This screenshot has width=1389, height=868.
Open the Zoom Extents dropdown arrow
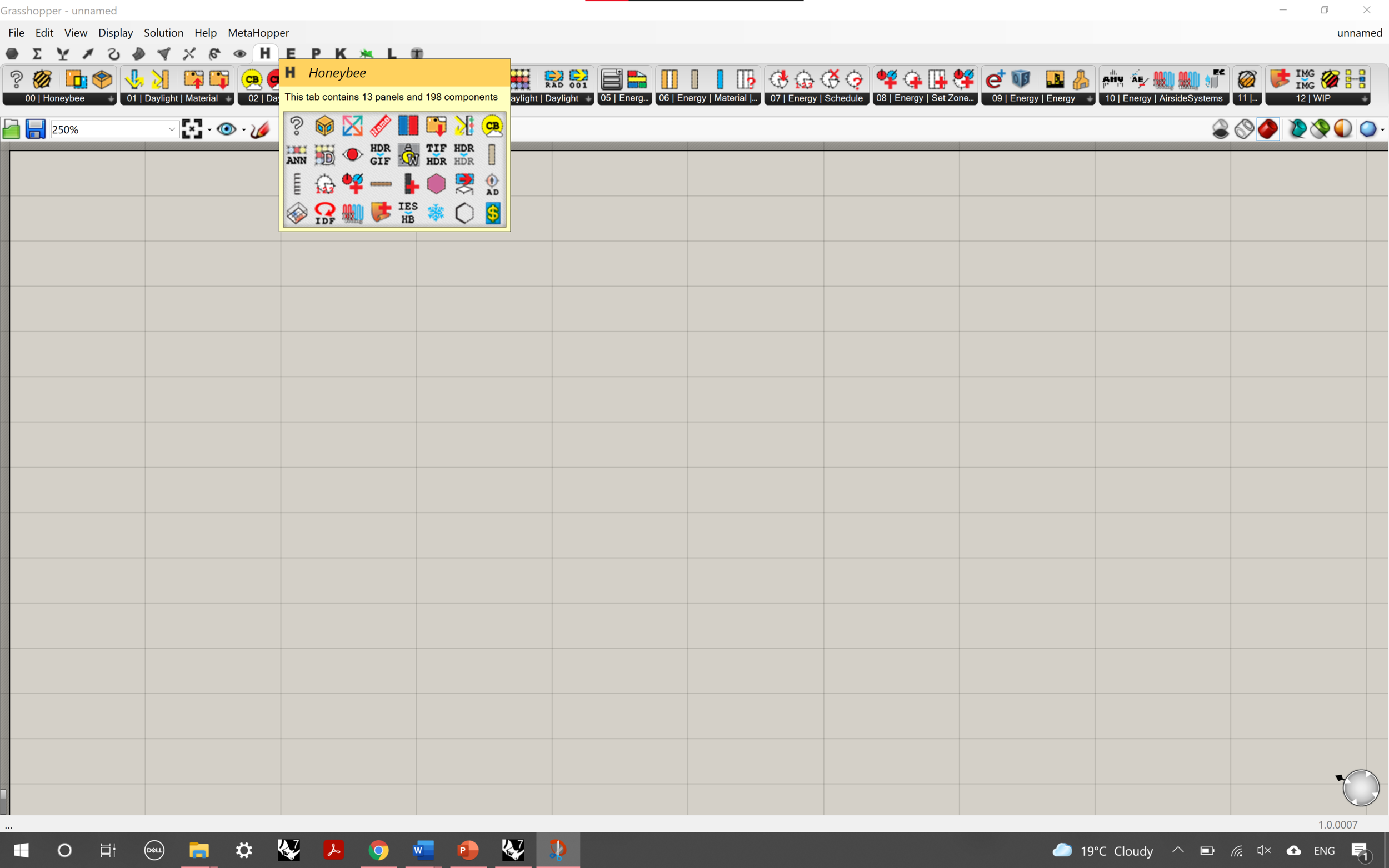pos(209,130)
